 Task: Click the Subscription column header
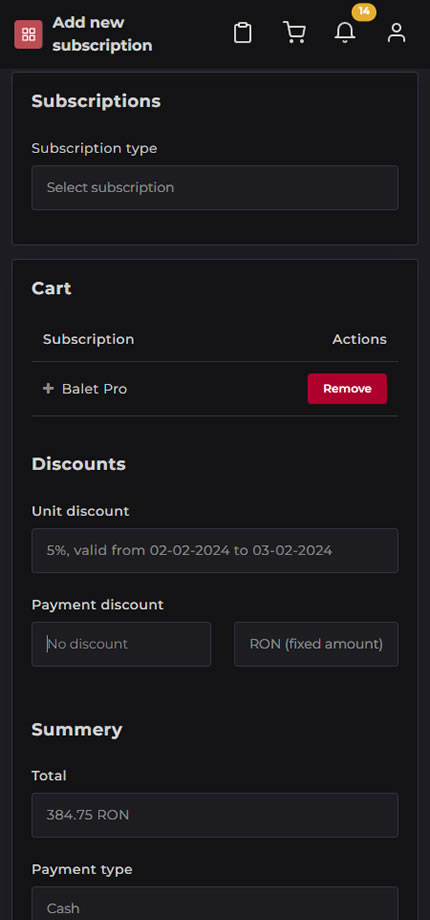(x=89, y=339)
